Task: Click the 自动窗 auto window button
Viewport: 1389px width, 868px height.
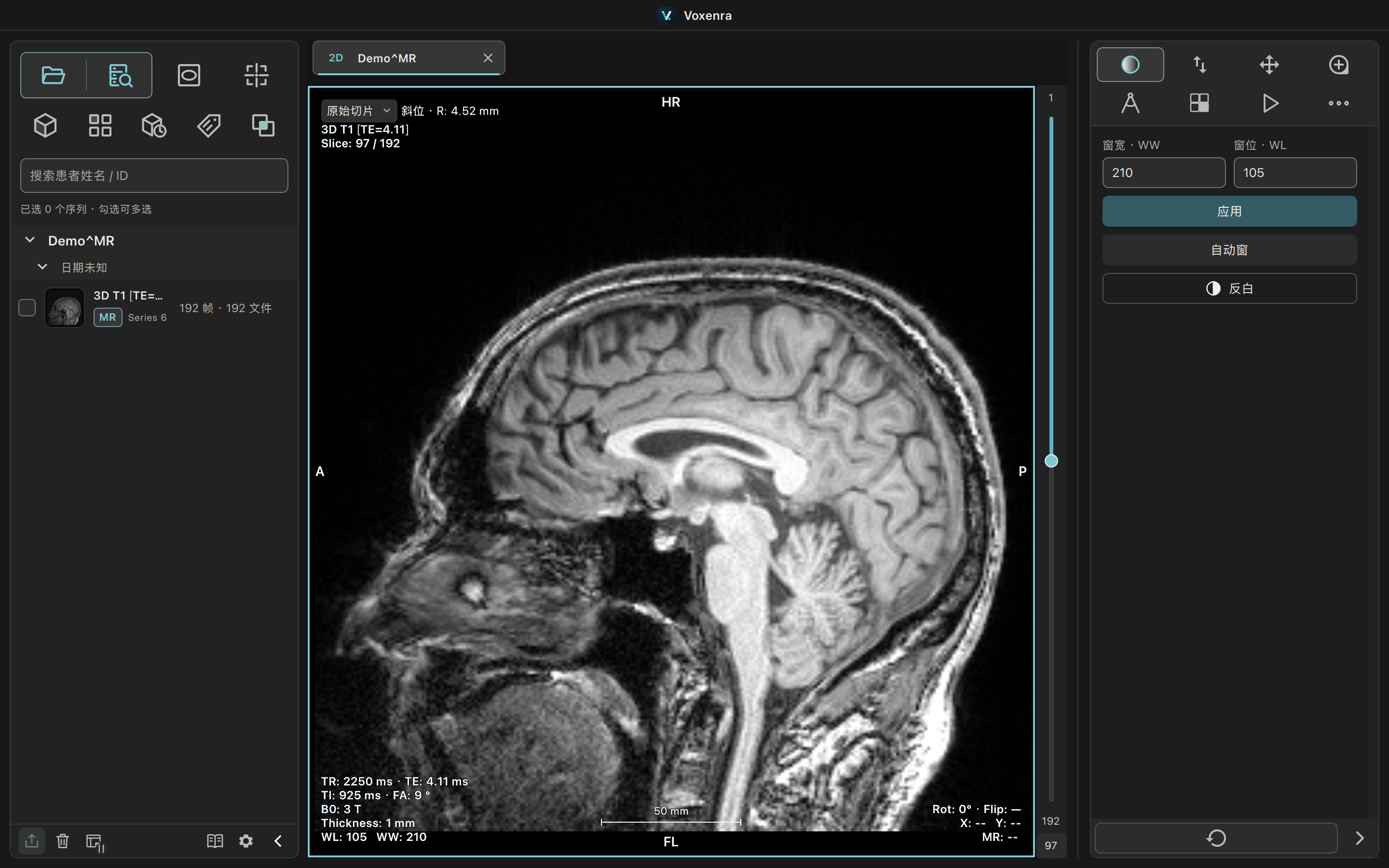Action: (1229, 250)
